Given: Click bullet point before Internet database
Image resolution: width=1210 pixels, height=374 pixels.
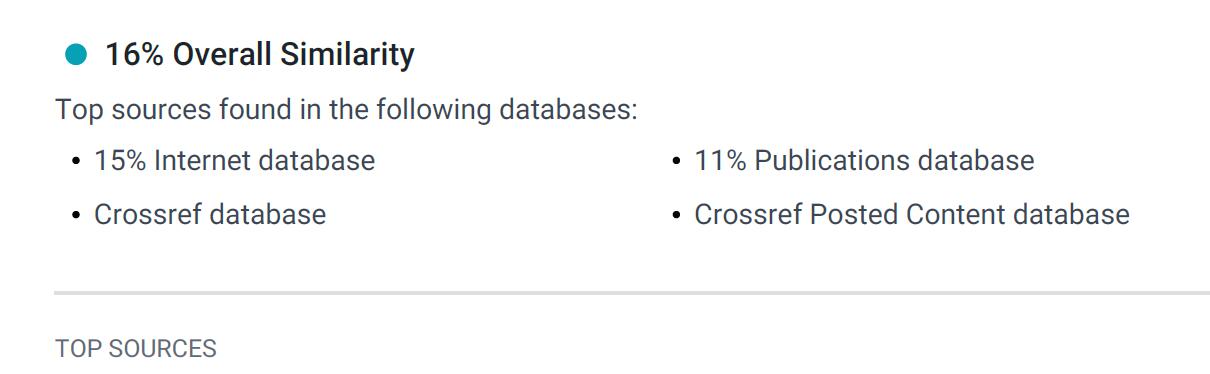Looking at the screenshot, I should (76, 161).
